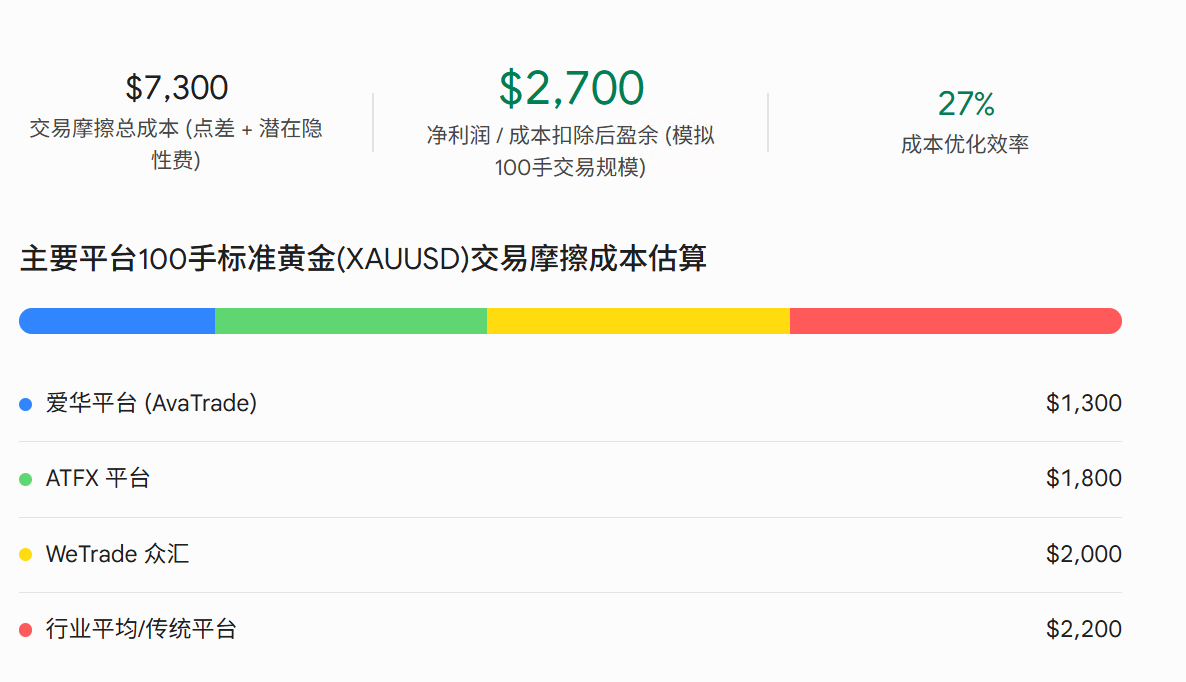Click the ATFX 平台 row label
Screen dimensions: 1186x682
98,478
